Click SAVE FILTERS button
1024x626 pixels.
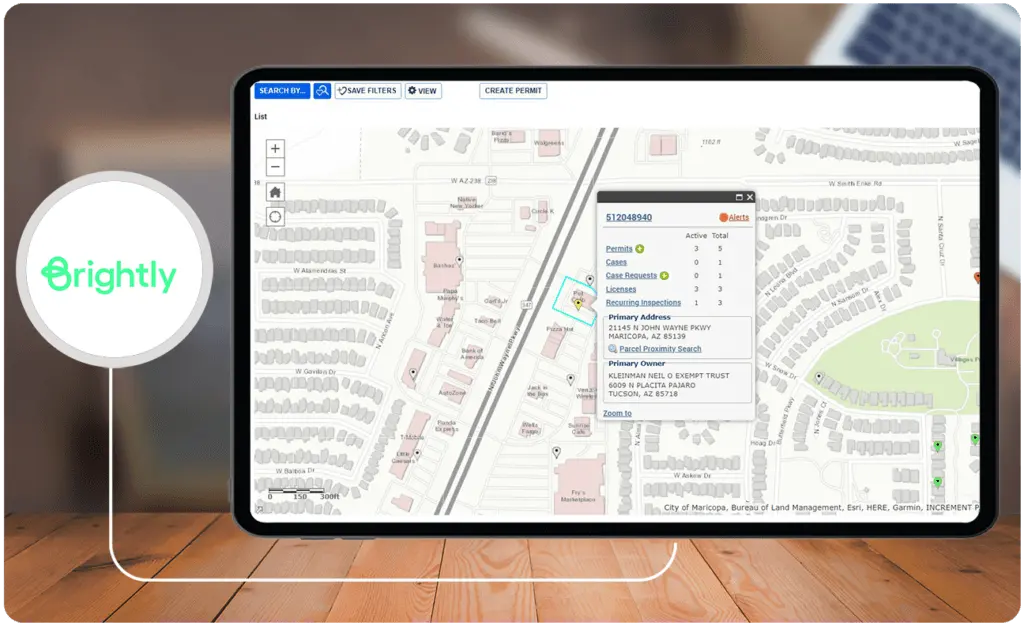pos(368,91)
